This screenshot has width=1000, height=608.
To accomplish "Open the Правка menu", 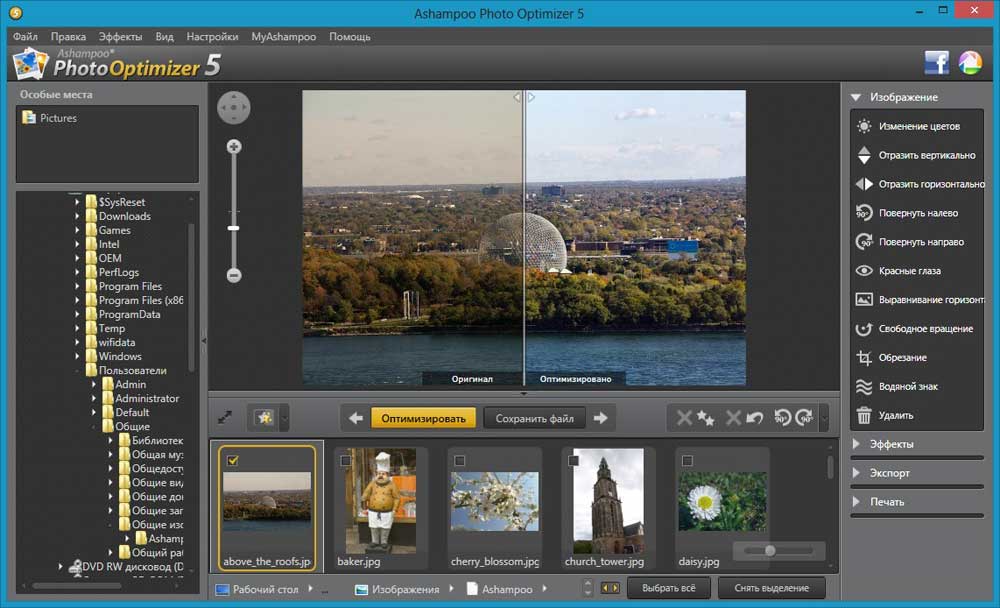I will tap(68, 36).
